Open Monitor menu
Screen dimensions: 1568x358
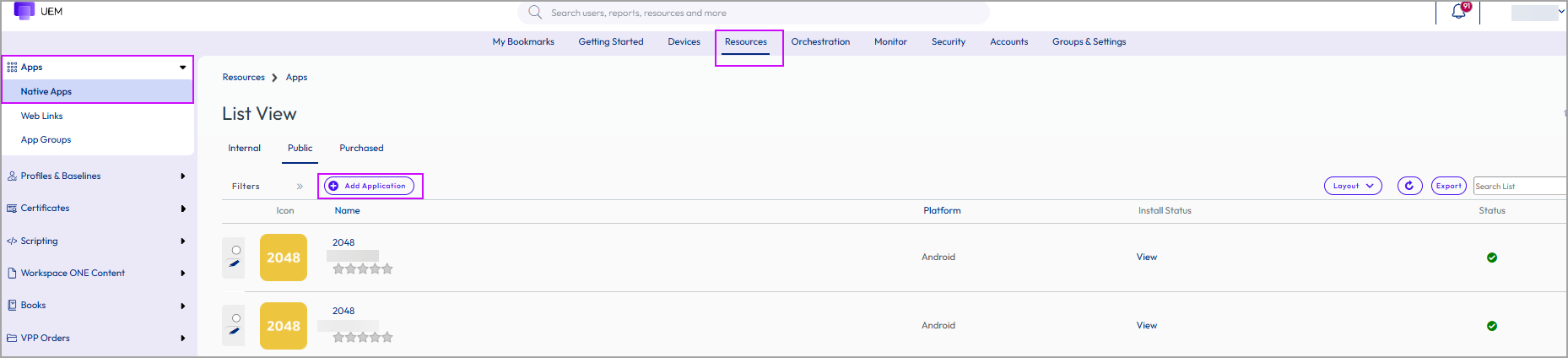[x=890, y=42]
